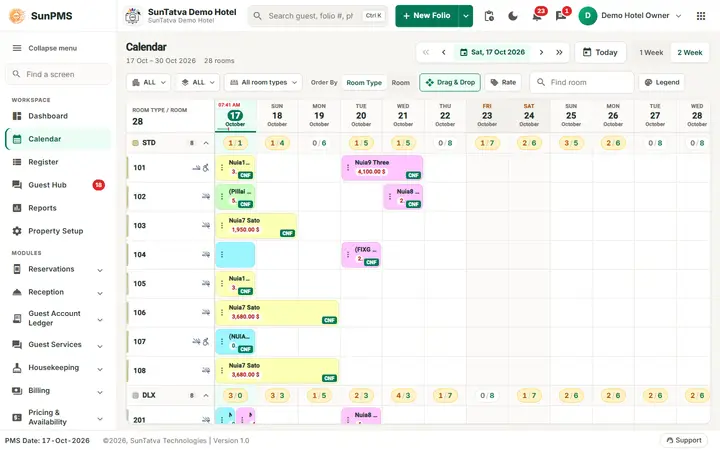Click the SunTatva Demo Hotel logo
Screen dimensions: 720x450
133,16
